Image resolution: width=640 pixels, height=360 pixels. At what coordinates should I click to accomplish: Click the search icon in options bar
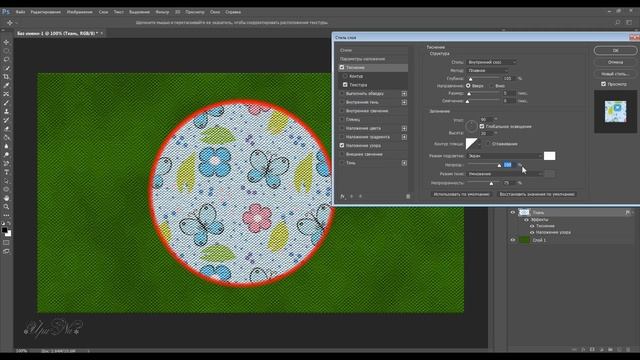(x=618, y=22)
